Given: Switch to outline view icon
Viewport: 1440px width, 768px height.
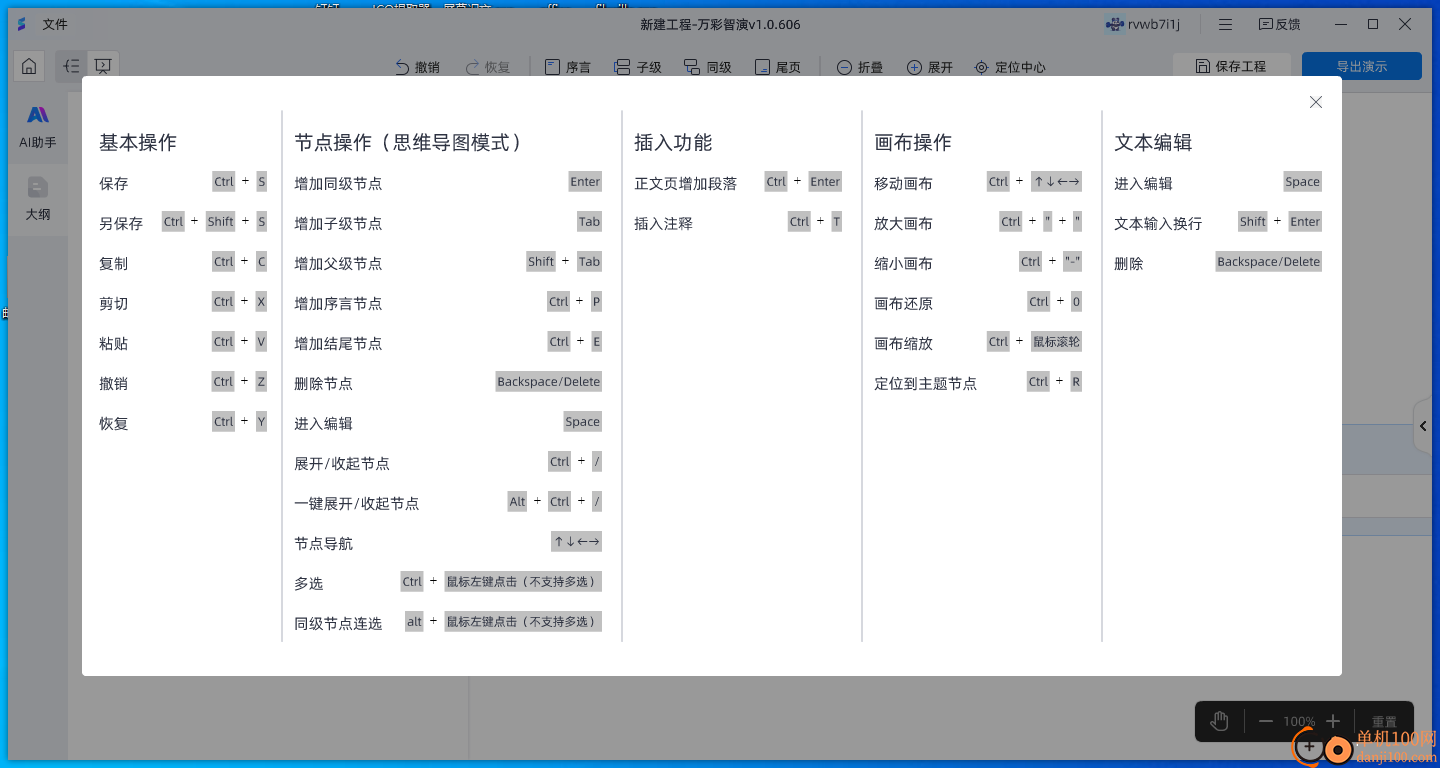Looking at the screenshot, I should coord(71,67).
